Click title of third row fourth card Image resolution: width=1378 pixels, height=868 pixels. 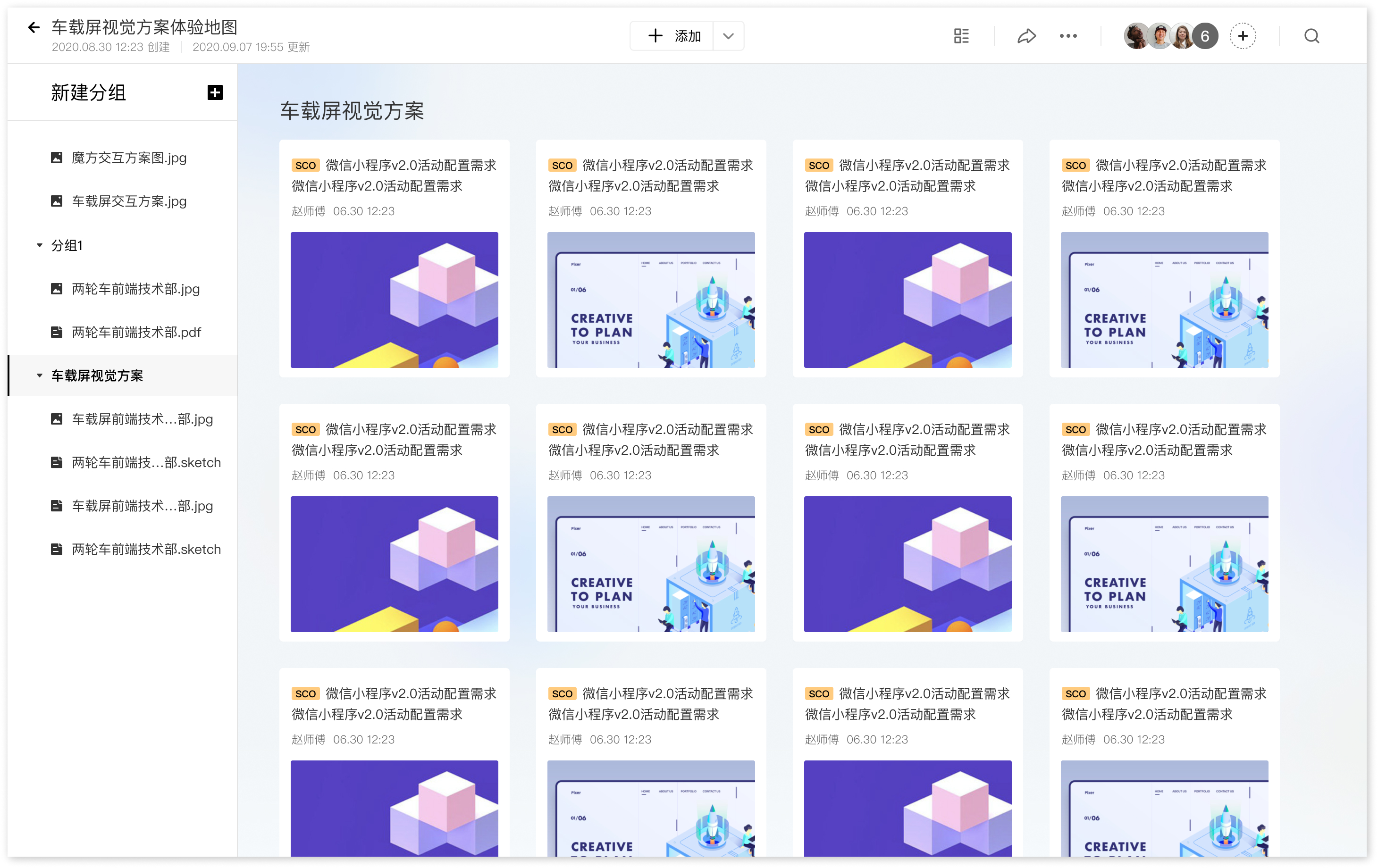tap(1165, 704)
